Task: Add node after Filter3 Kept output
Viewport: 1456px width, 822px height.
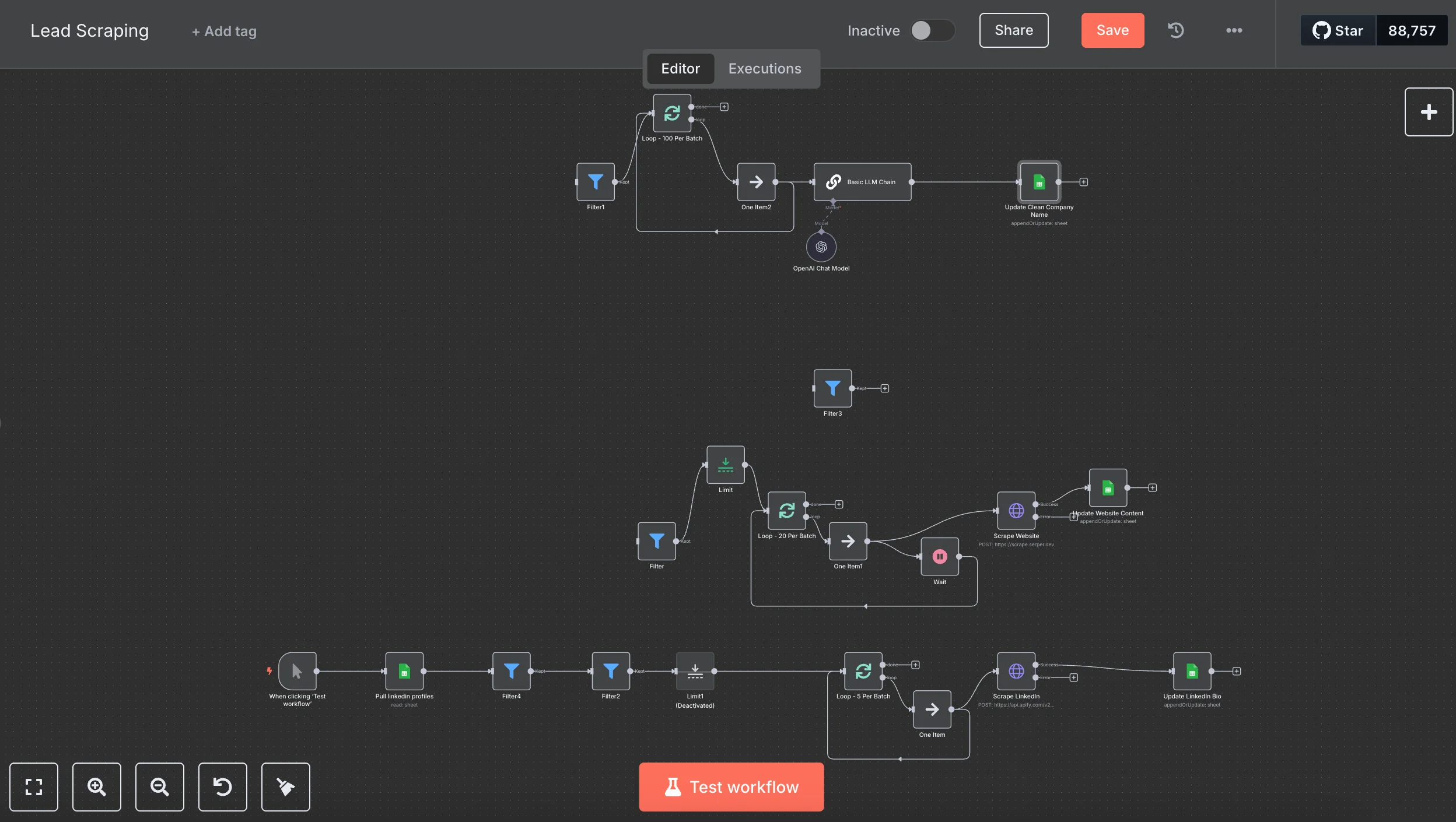Action: [884, 388]
